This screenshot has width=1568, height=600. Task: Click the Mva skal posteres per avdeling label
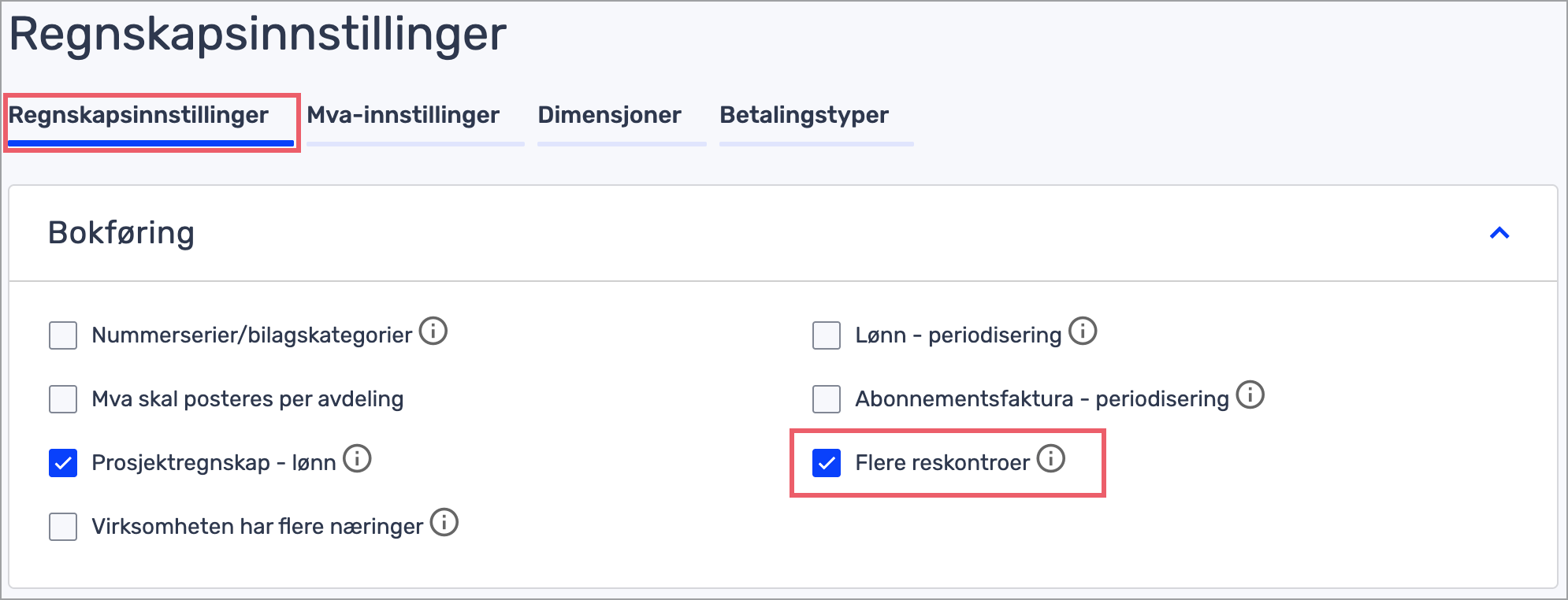tap(247, 399)
